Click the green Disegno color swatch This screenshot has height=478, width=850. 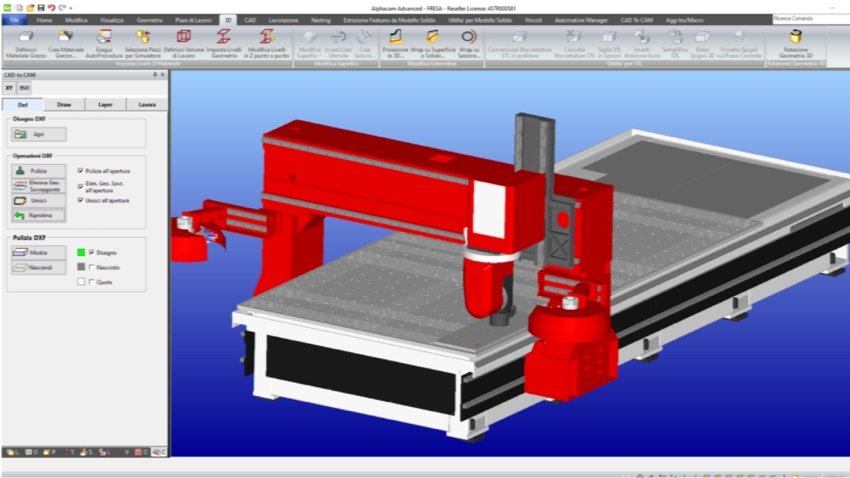pos(81,252)
